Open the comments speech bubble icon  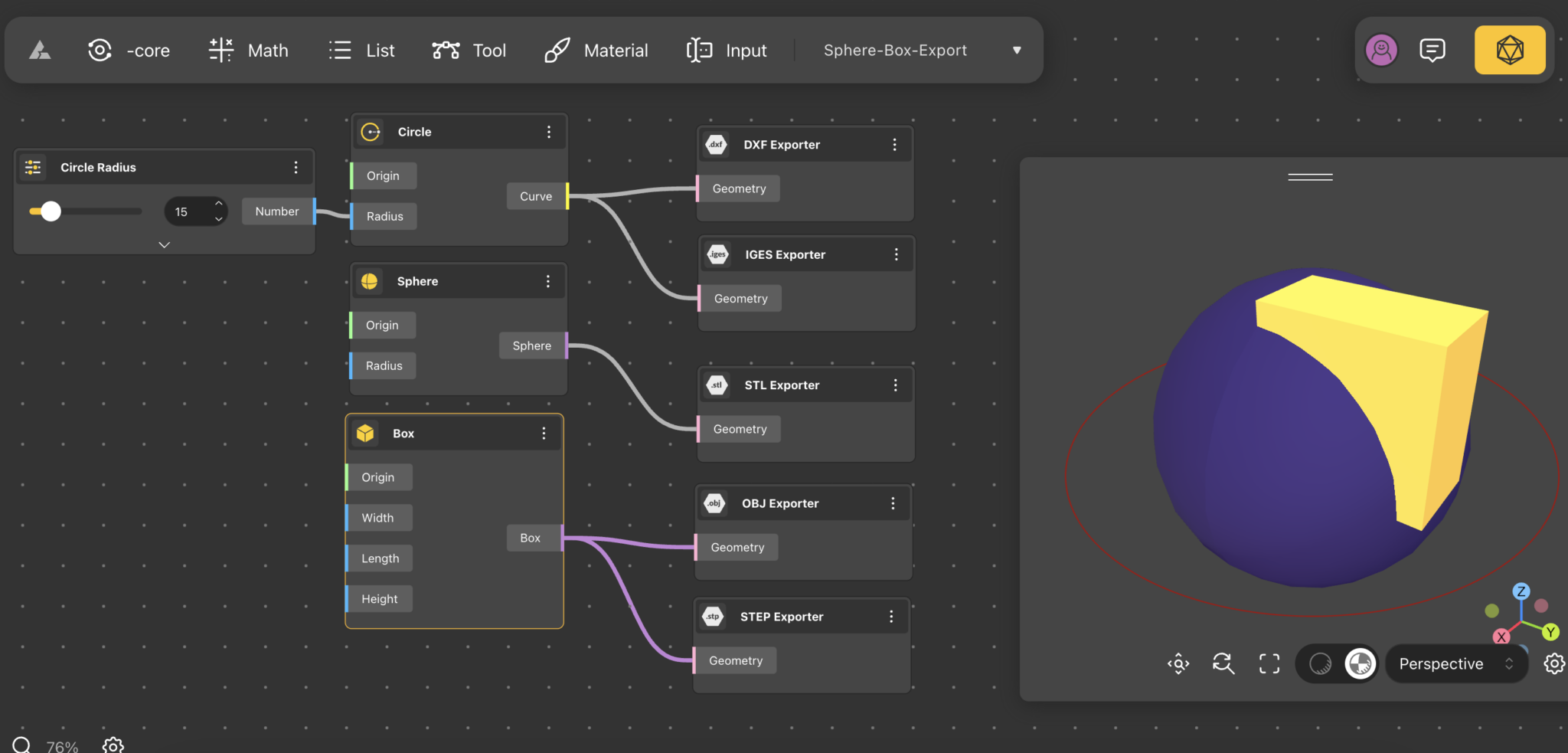click(1432, 51)
